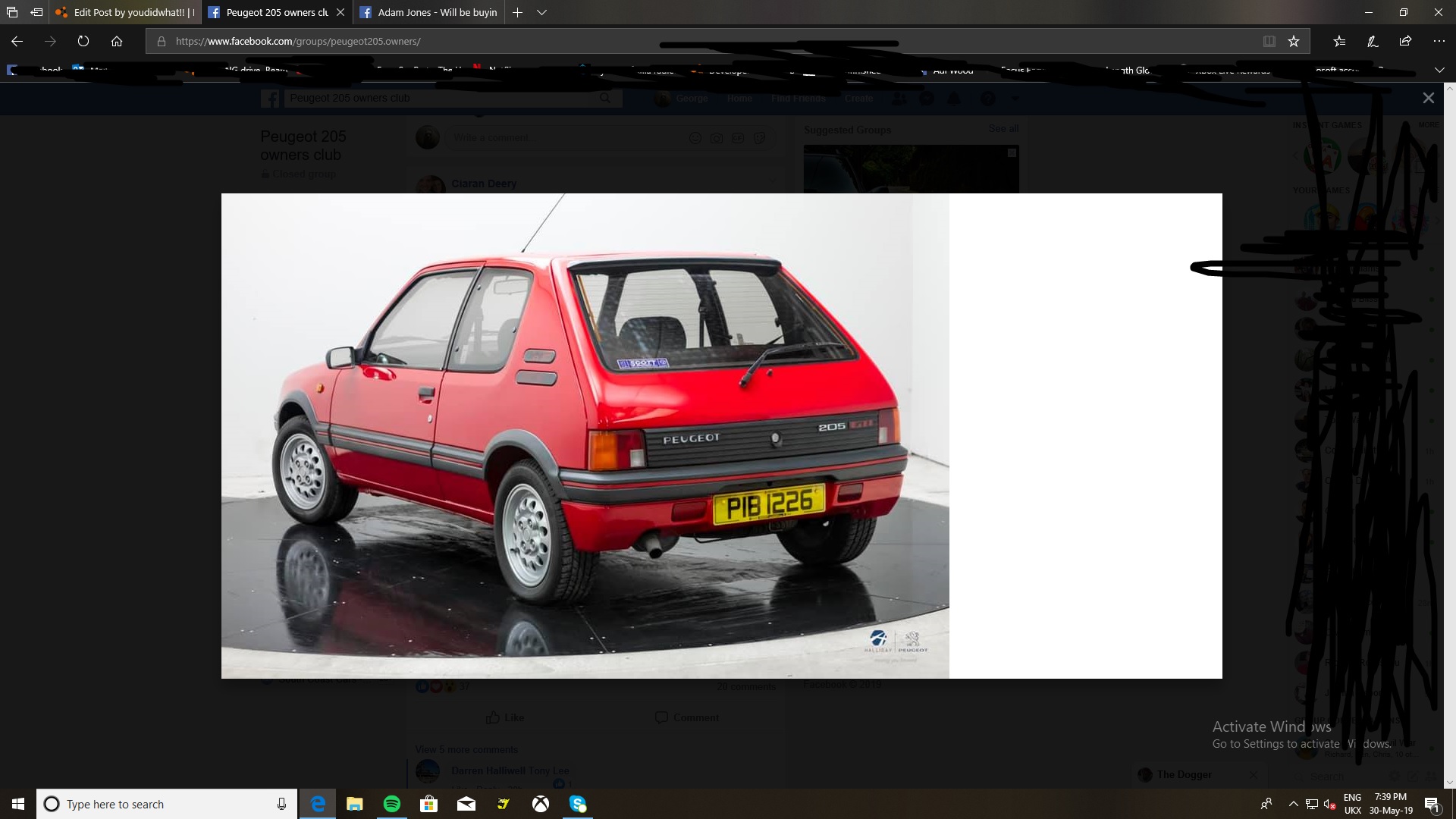Open a new tab with plus button

click(x=517, y=12)
